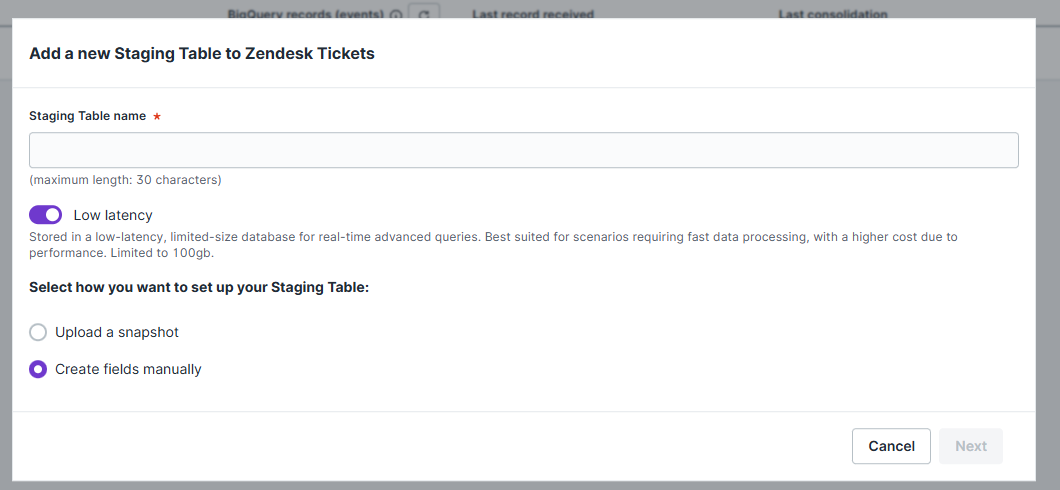Click the Low latency label text
This screenshot has height=490, width=1060.
pos(113,215)
